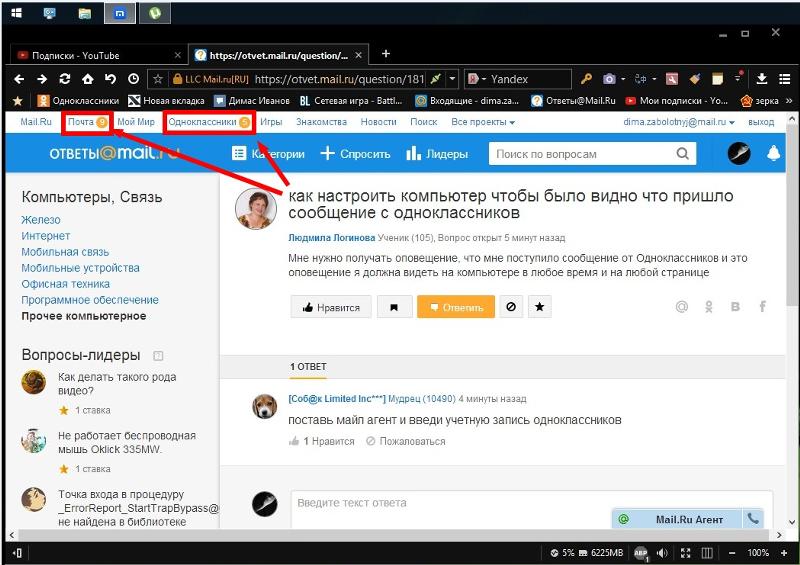
Task: Toggle fullscreen icon in status bar
Action: coord(685,553)
